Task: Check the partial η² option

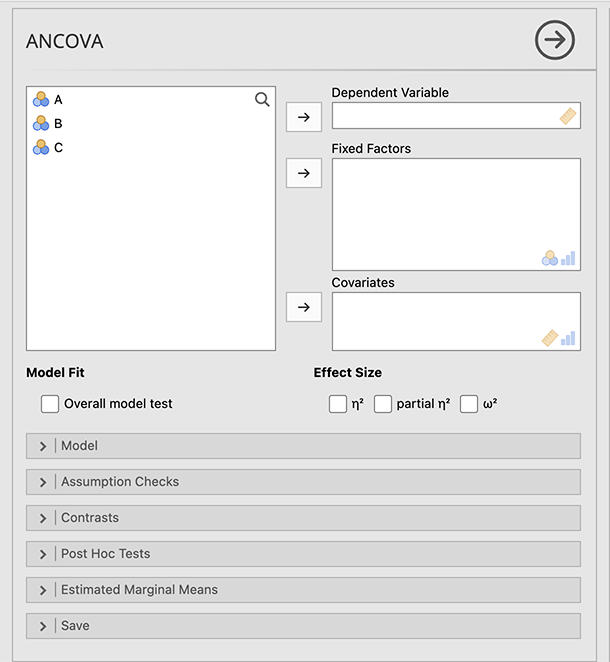Action: tap(383, 404)
